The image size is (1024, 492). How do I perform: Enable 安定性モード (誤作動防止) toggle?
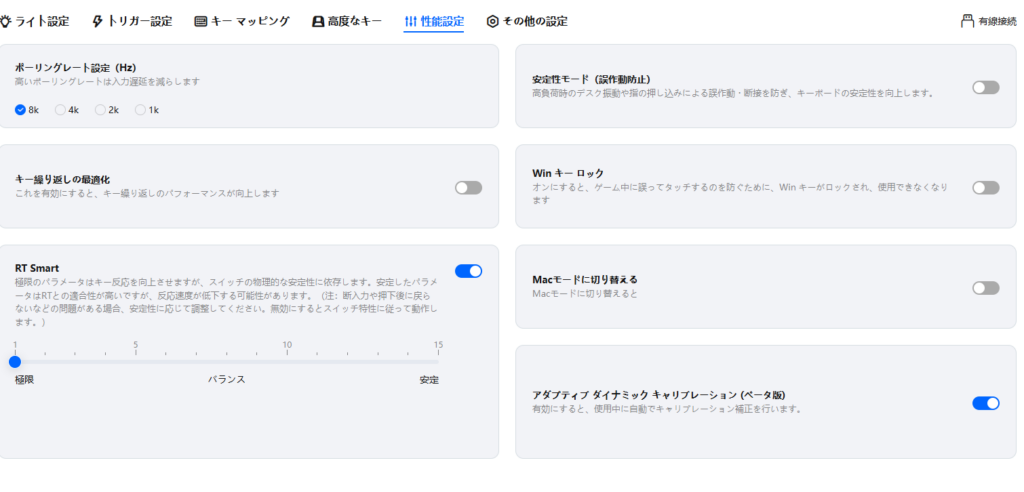click(985, 87)
